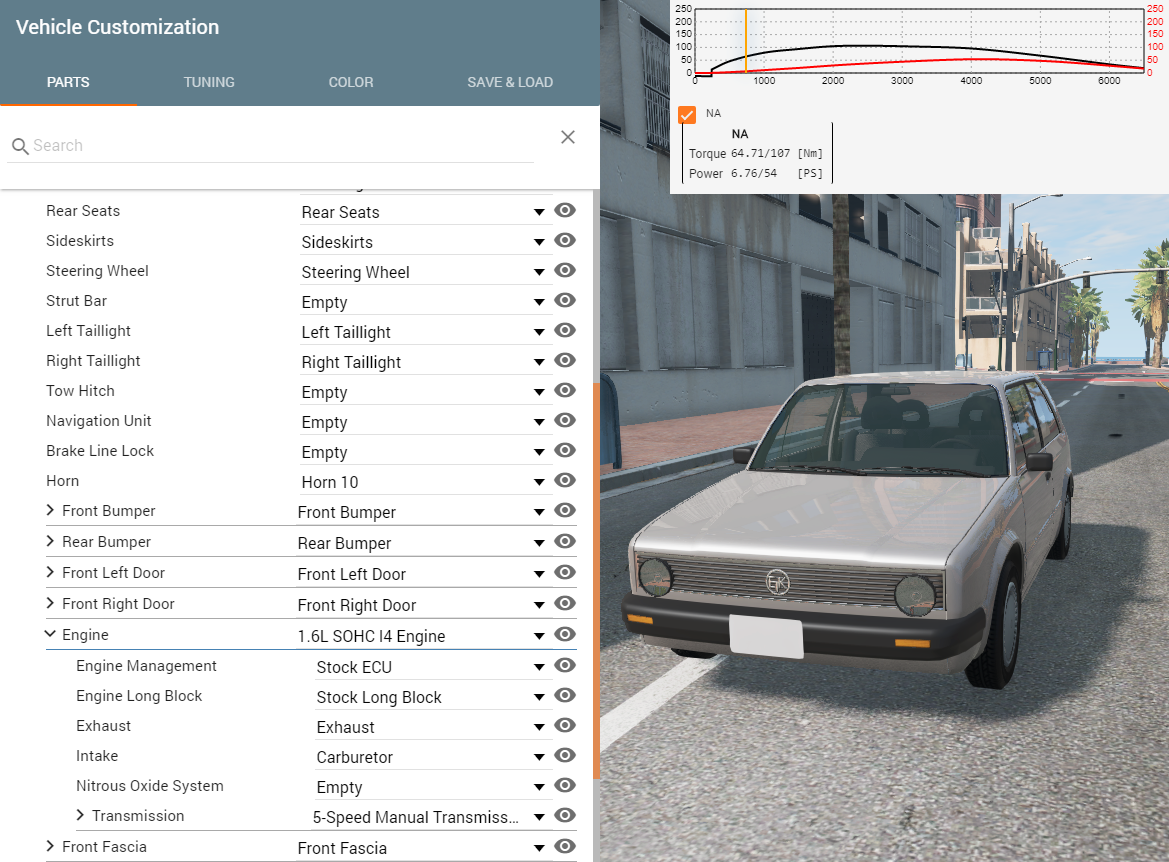Image resolution: width=1169 pixels, height=862 pixels.
Task: Open the Carburetor intake dropdown
Action: [x=433, y=758]
